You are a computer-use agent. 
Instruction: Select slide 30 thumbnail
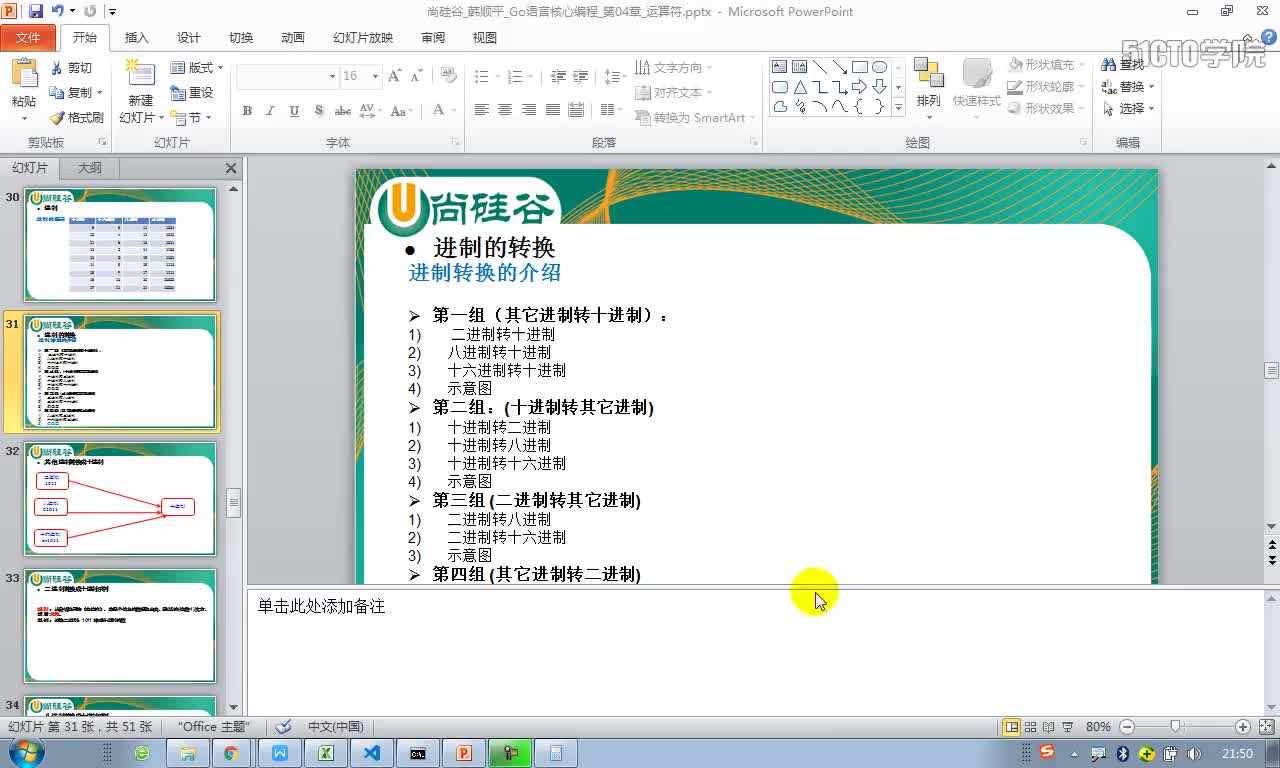coord(120,245)
